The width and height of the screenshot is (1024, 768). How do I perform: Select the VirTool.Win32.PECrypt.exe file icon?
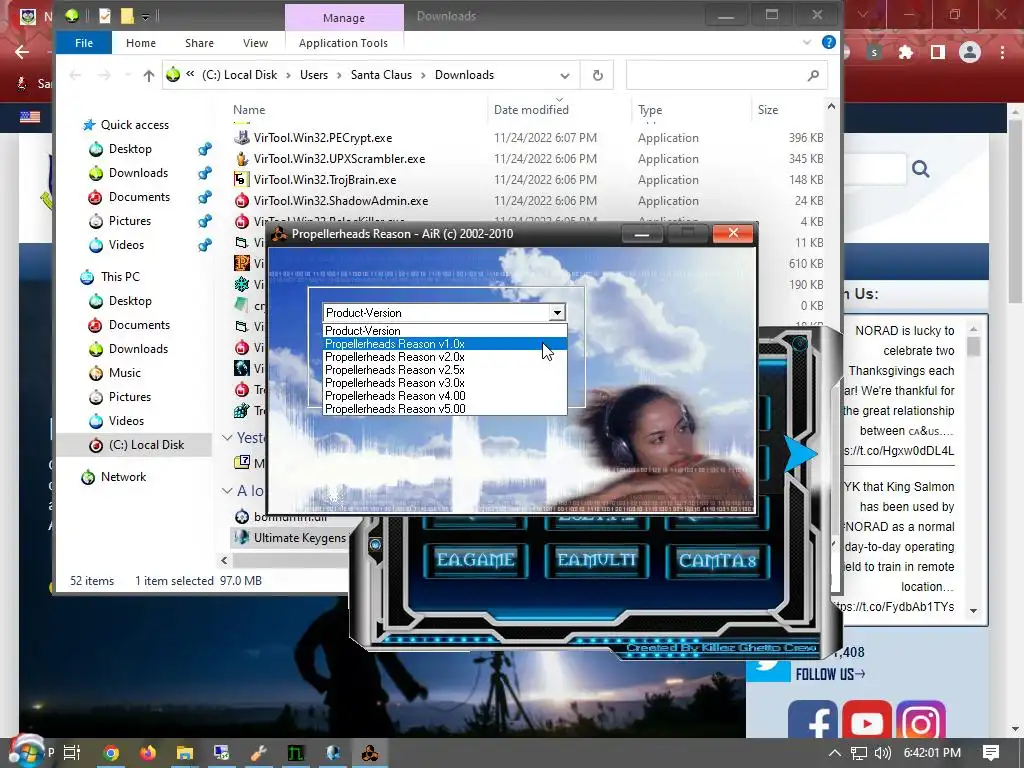[242, 138]
